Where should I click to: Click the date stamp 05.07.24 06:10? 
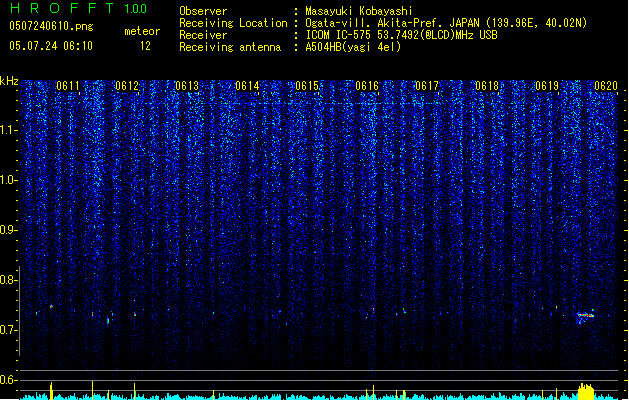pyautogui.click(x=51, y=46)
